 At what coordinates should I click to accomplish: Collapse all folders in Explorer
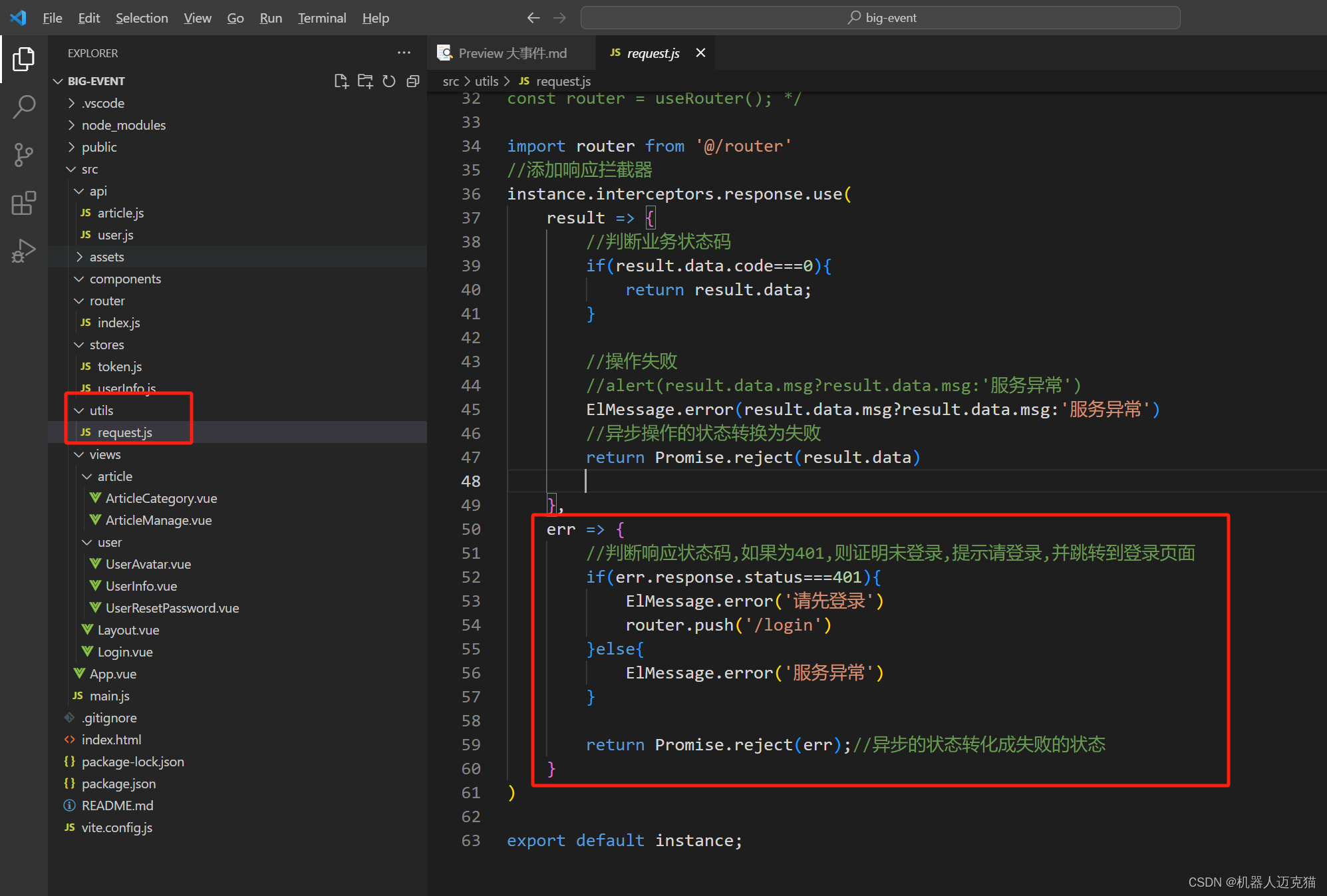[413, 80]
